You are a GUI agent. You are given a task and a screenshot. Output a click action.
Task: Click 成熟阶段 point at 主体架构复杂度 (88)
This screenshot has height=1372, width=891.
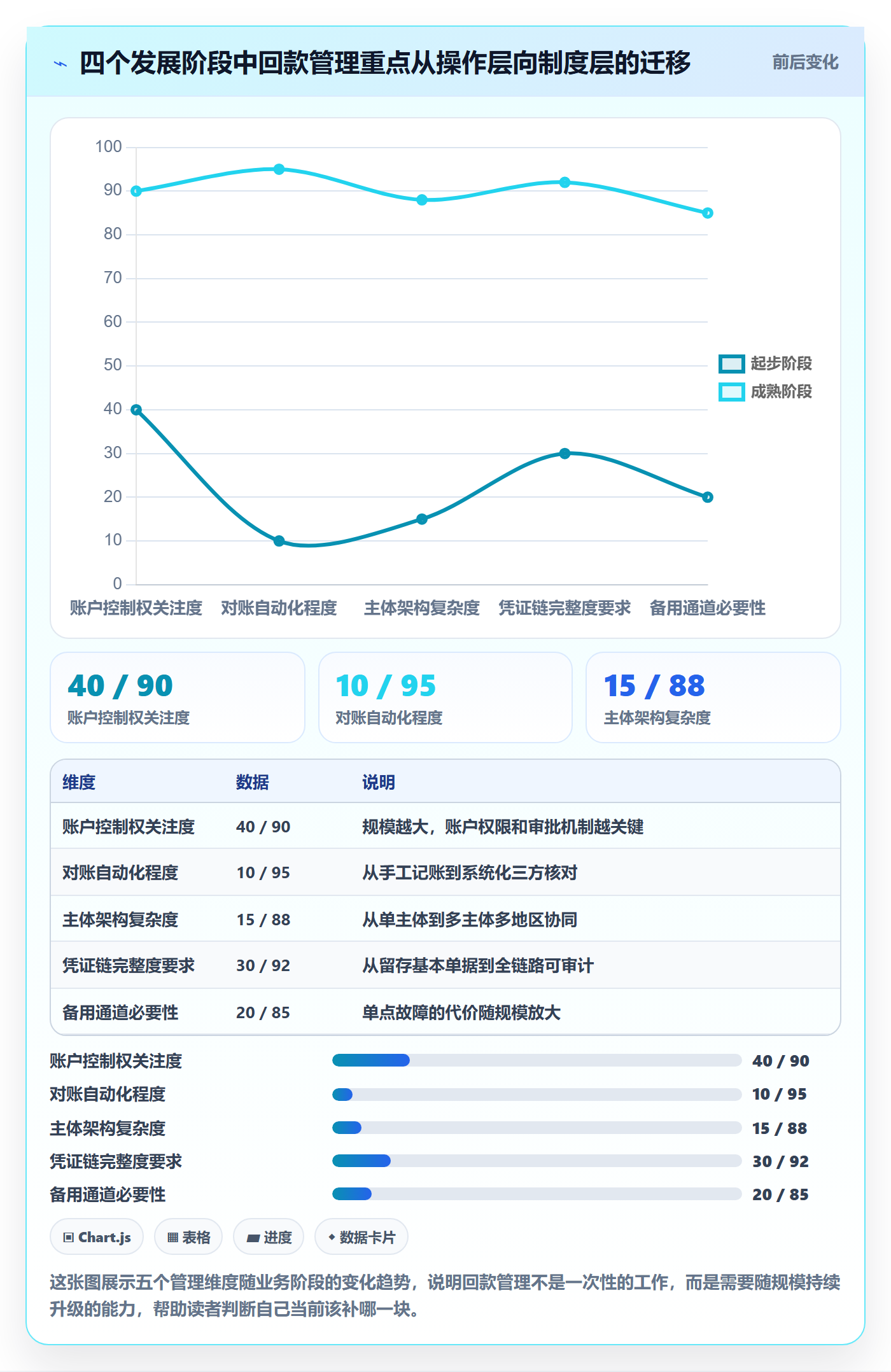click(422, 200)
